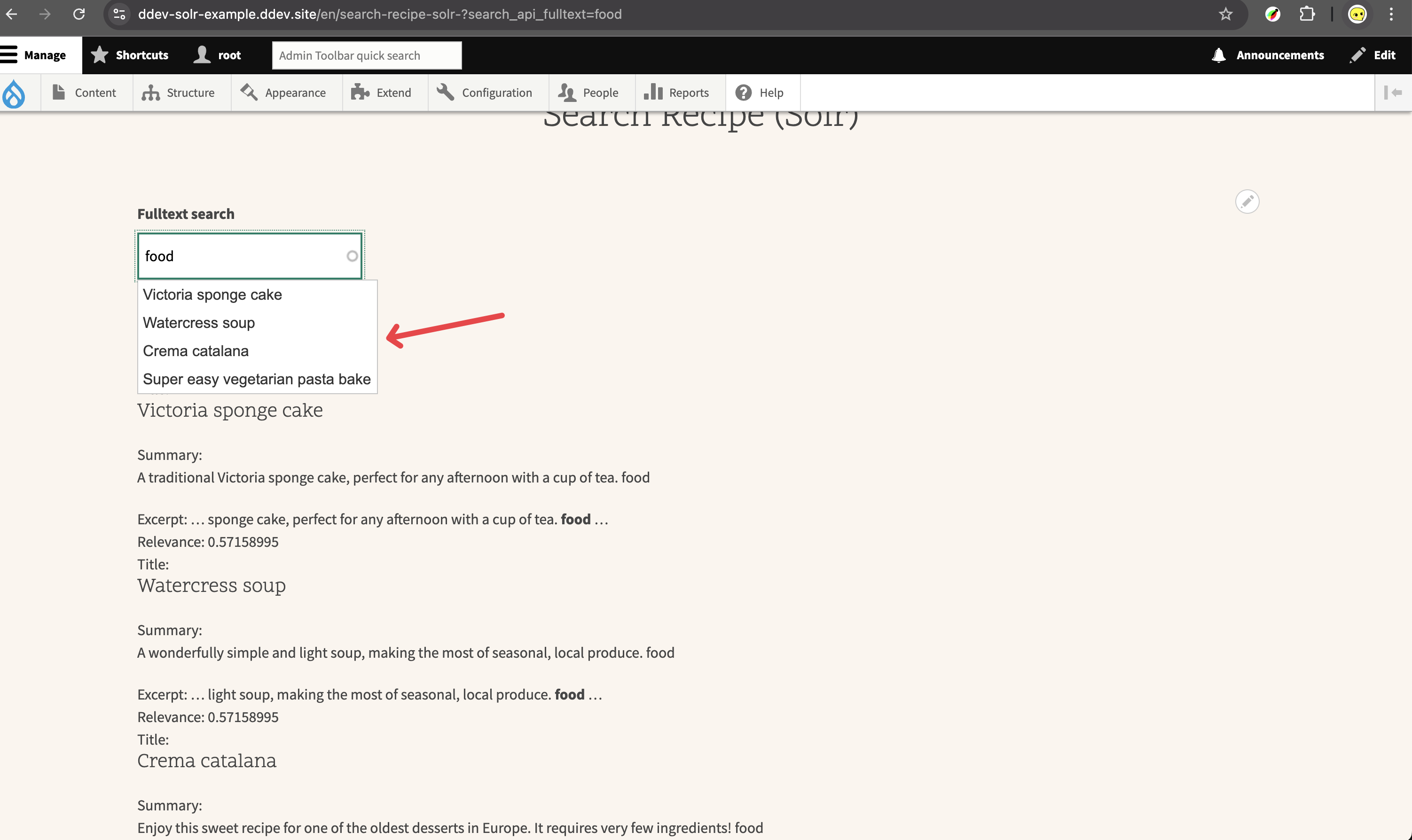Click the browser reload icon
This screenshot has width=1412, height=840.
(78, 14)
